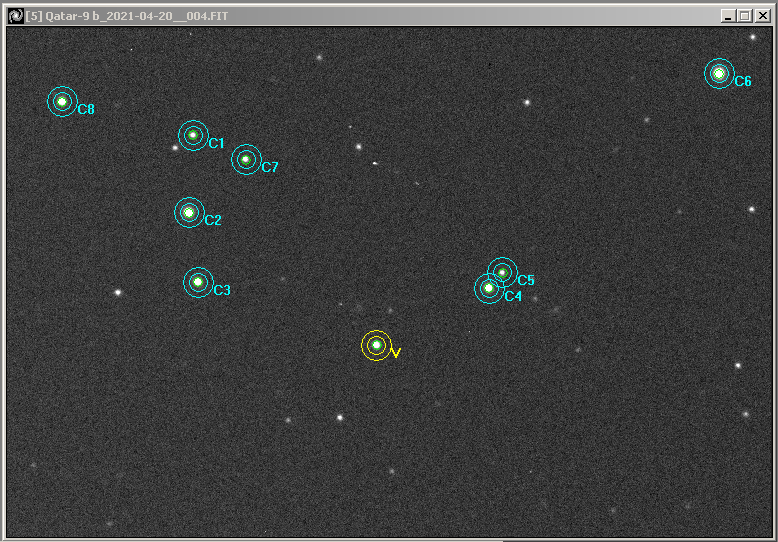Select comparison star aperture C1

pyautogui.click(x=193, y=135)
